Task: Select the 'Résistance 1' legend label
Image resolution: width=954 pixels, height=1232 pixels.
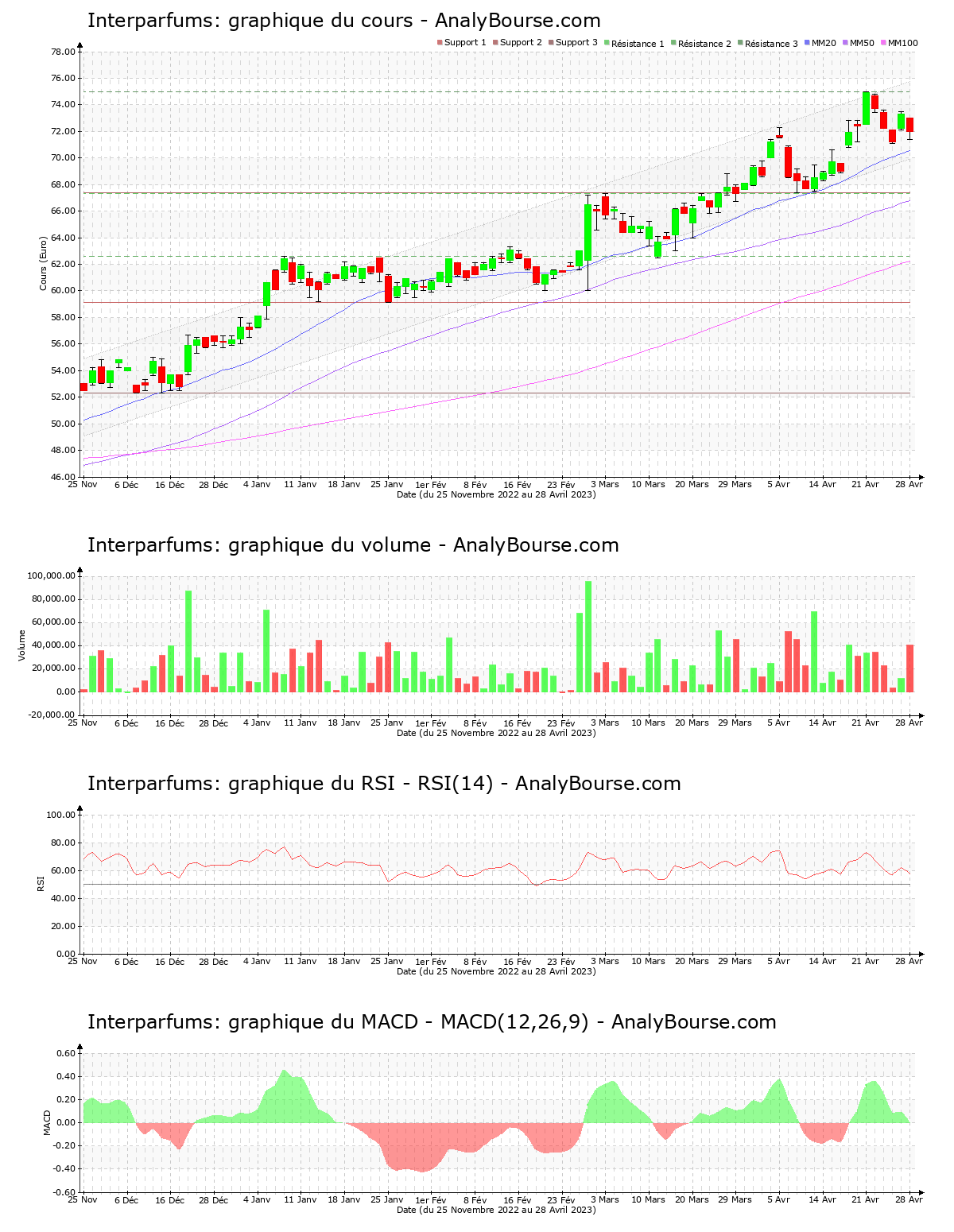Action: pos(638,43)
